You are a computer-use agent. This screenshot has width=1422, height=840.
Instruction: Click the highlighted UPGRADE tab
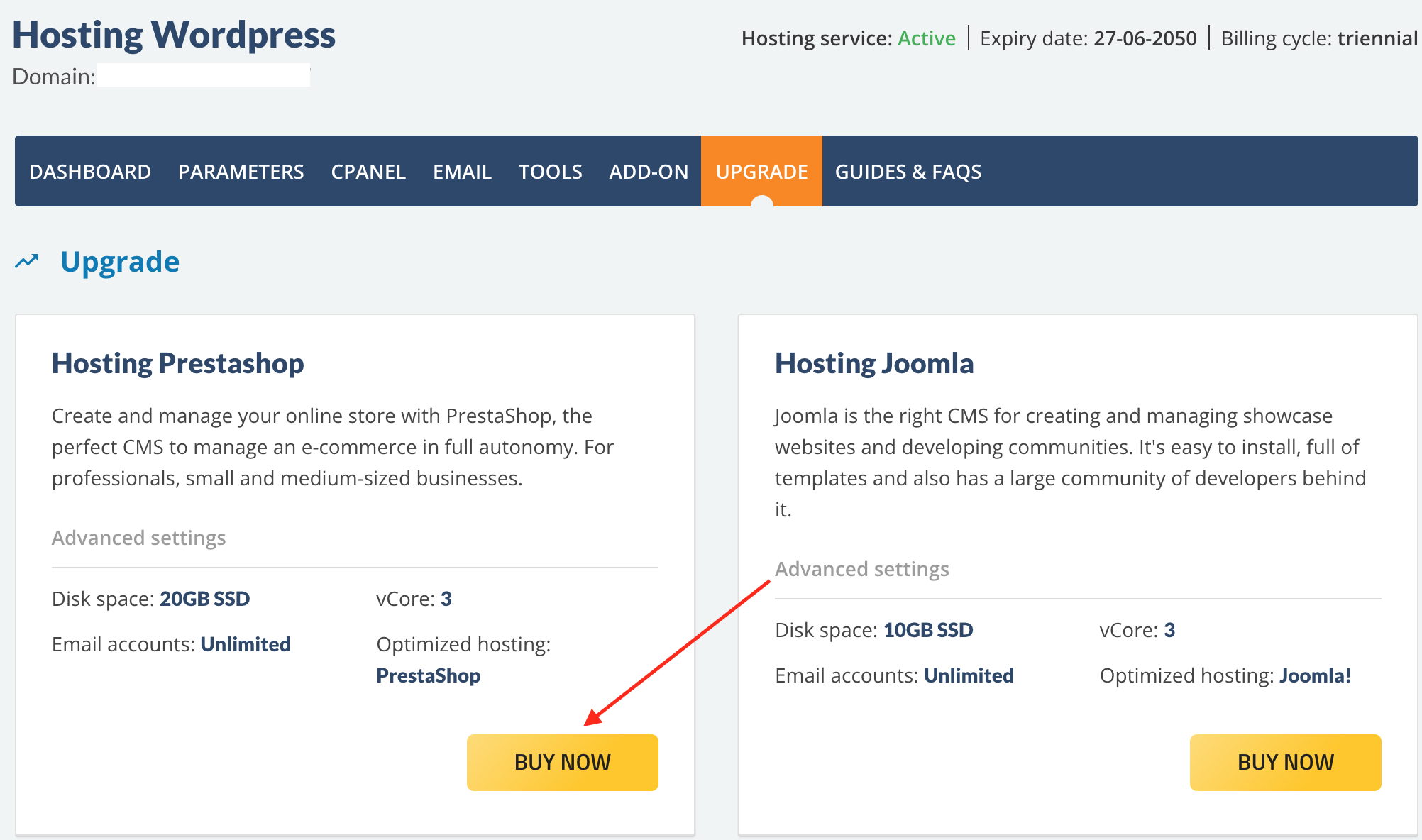tap(761, 171)
